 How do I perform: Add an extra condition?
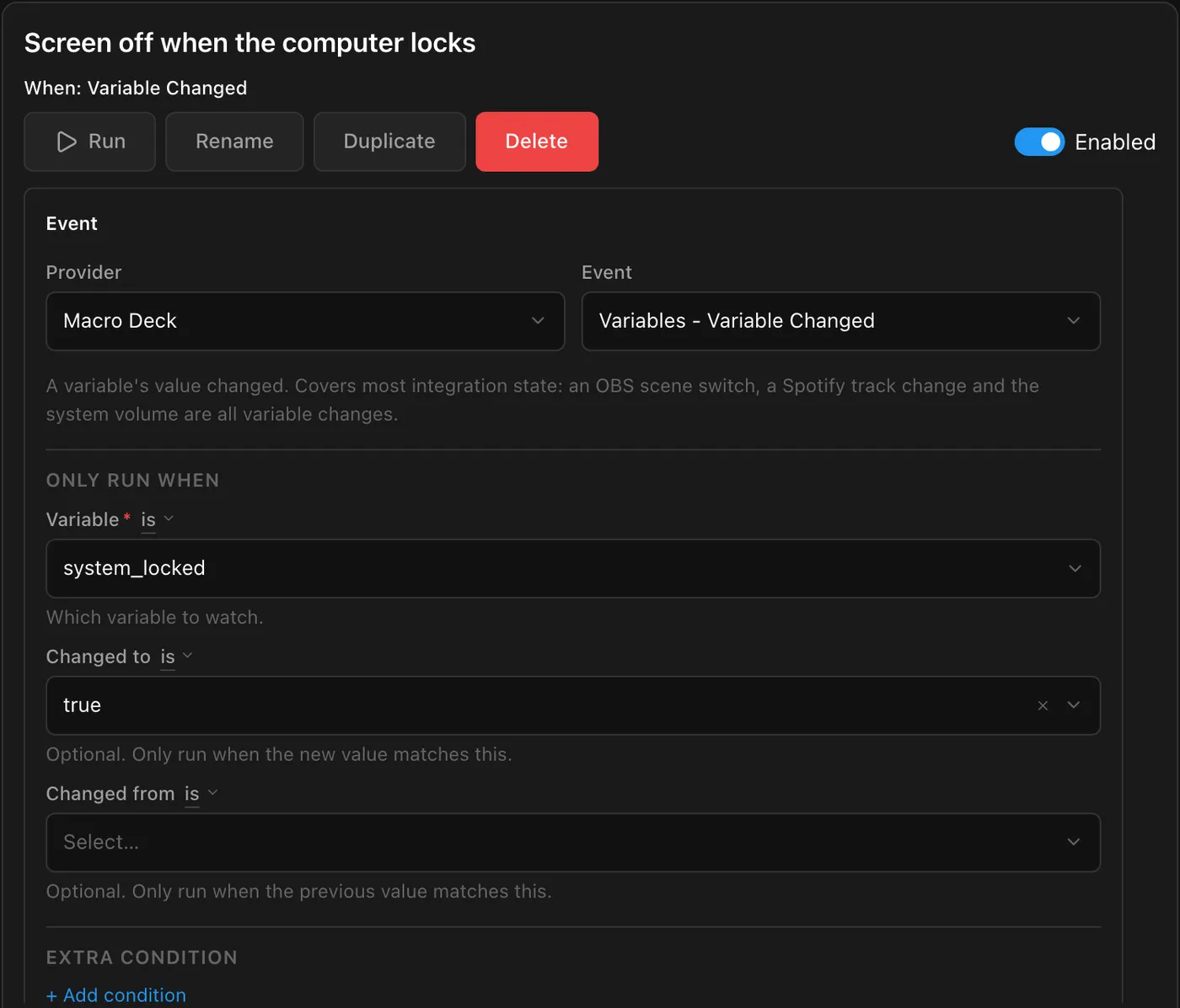(x=116, y=995)
